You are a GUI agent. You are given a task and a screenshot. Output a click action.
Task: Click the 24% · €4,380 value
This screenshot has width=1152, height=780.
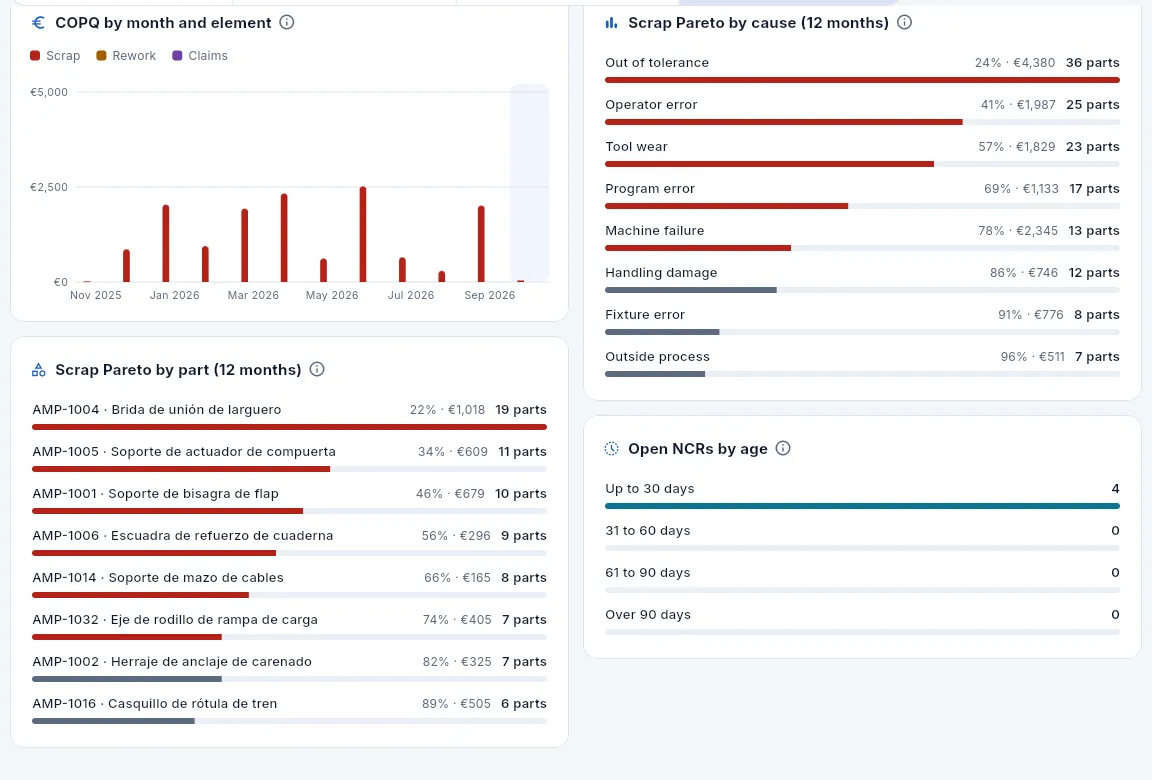tap(1015, 63)
